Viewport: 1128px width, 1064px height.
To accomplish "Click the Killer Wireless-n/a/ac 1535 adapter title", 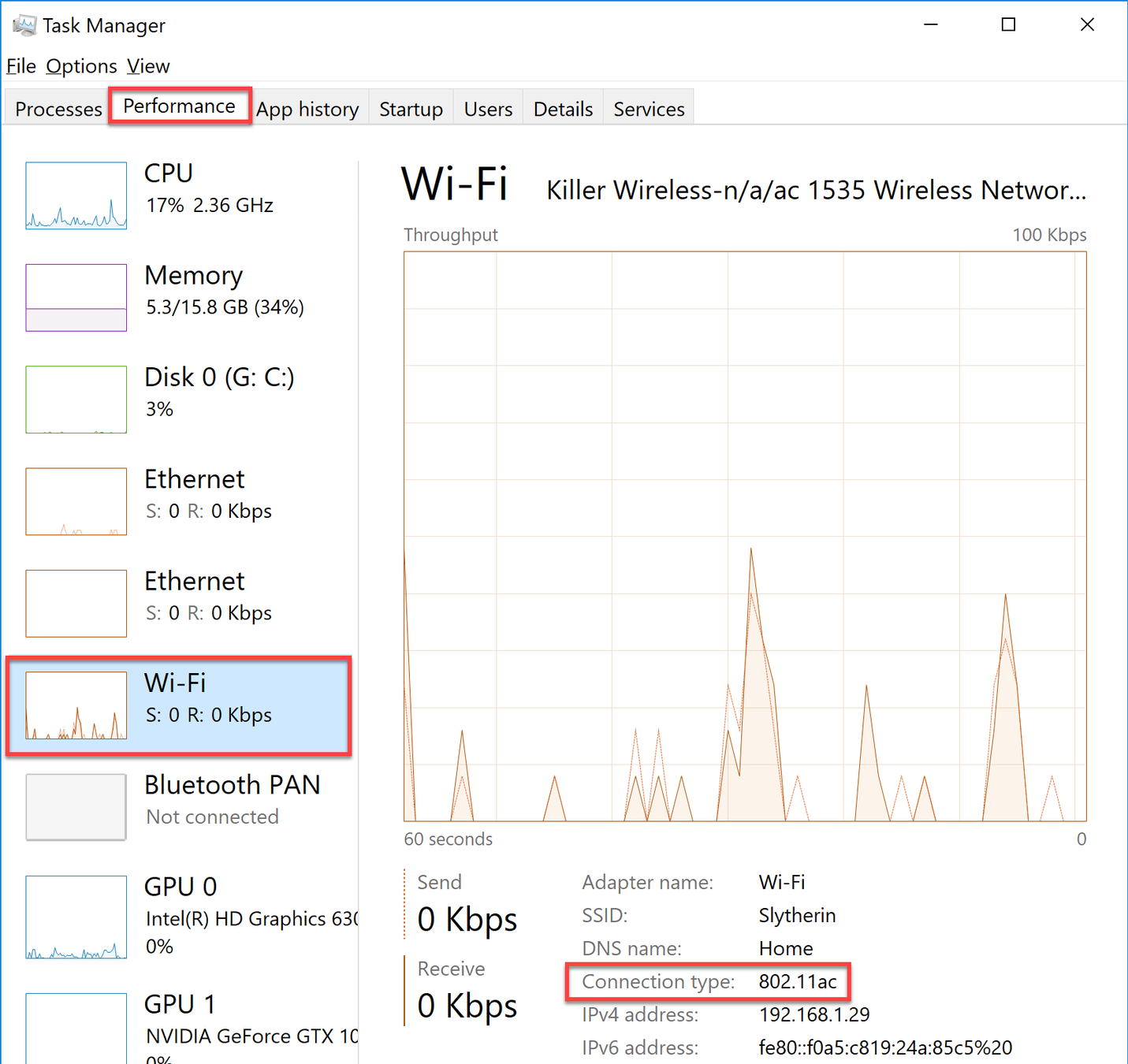I will click(x=816, y=190).
